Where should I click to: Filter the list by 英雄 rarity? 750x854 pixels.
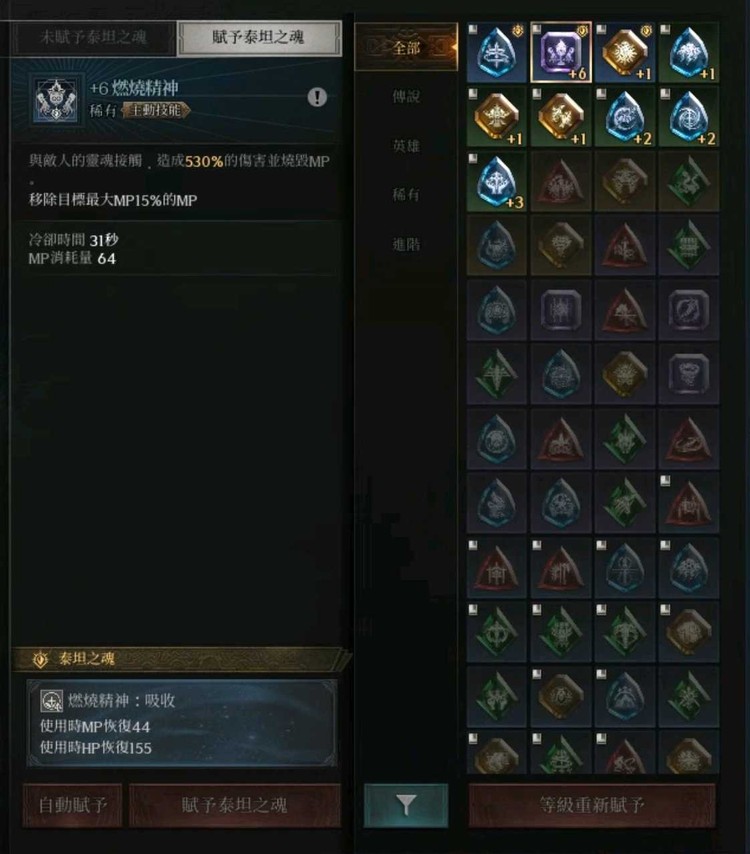click(406, 146)
